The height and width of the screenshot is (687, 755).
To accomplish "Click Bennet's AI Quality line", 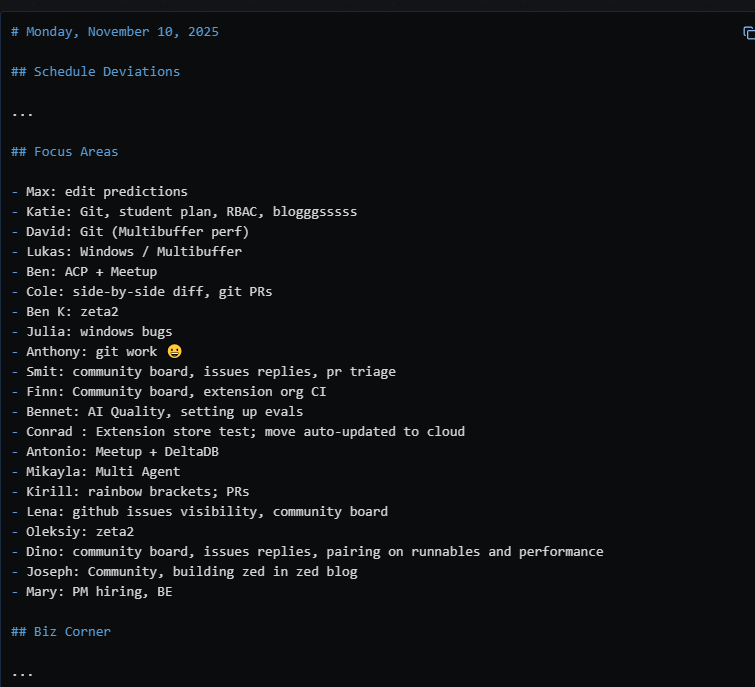I will [x=158, y=412].
